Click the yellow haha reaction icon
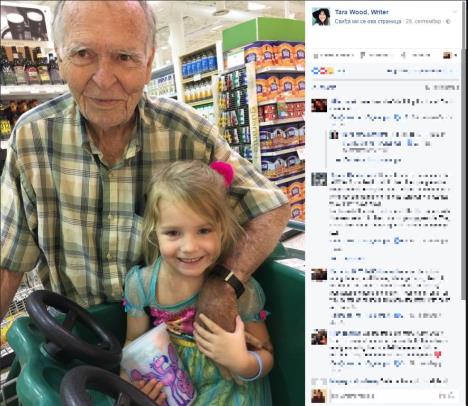The height and width of the screenshot is (406, 468). pos(330,71)
